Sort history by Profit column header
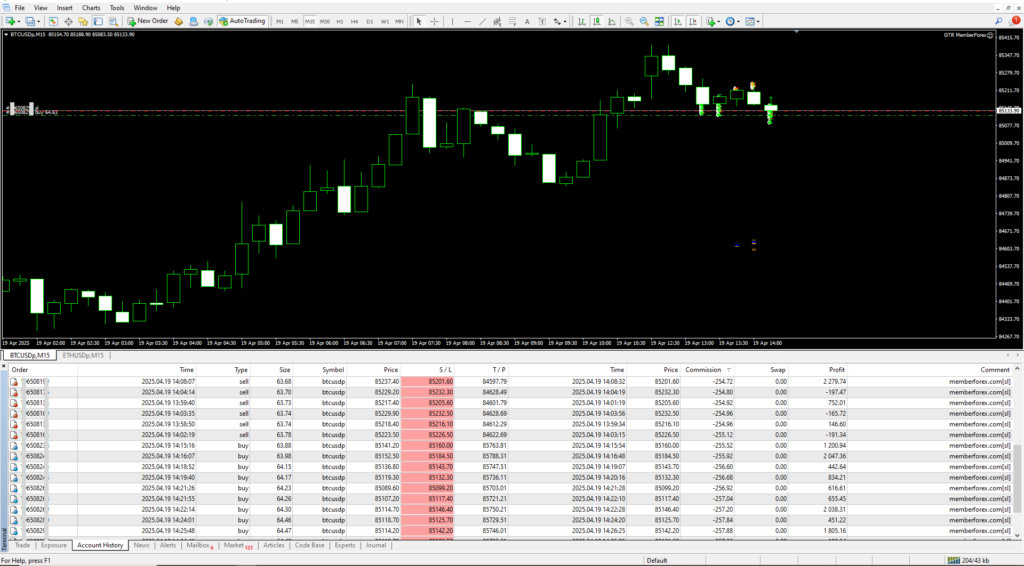1024x566 pixels. (x=836, y=369)
